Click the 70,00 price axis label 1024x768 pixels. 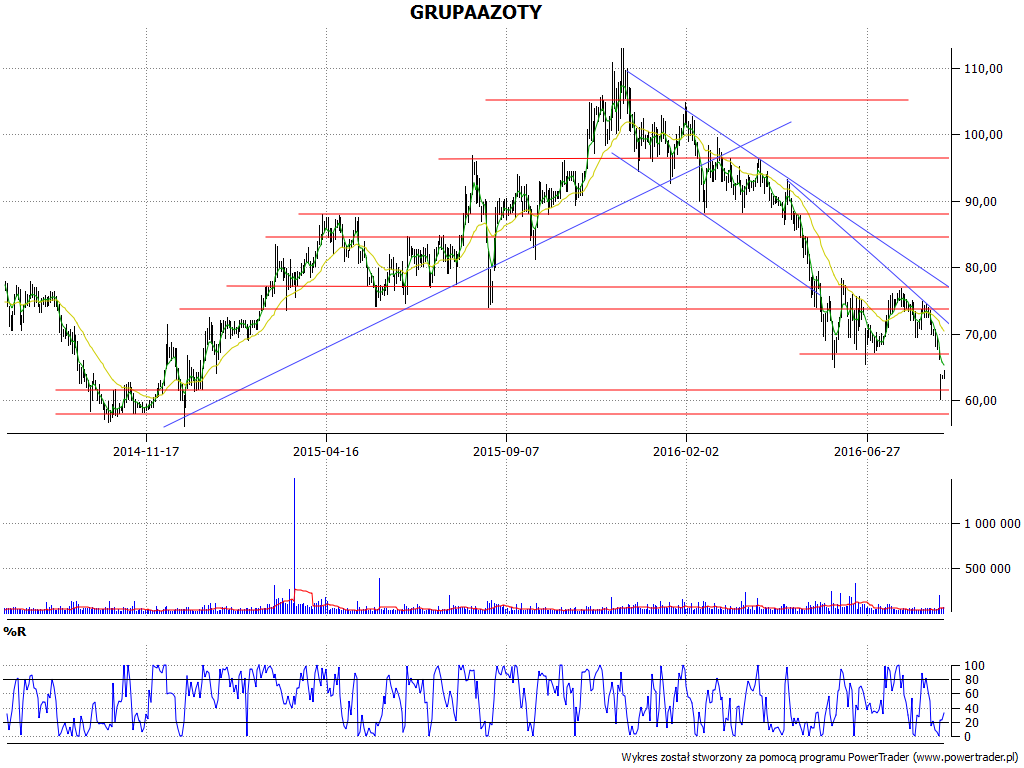pos(982,334)
